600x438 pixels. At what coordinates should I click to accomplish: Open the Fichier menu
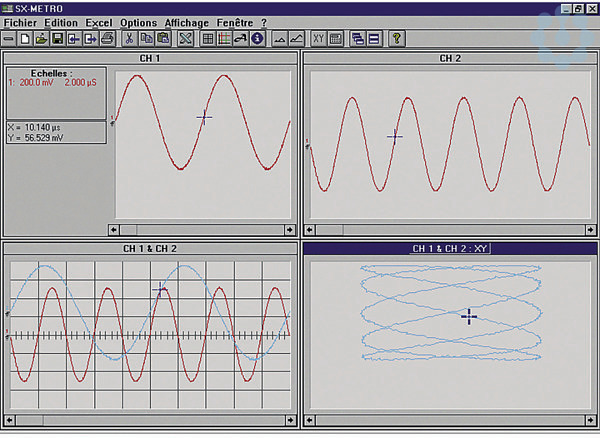pyautogui.click(x=20, y=23)
